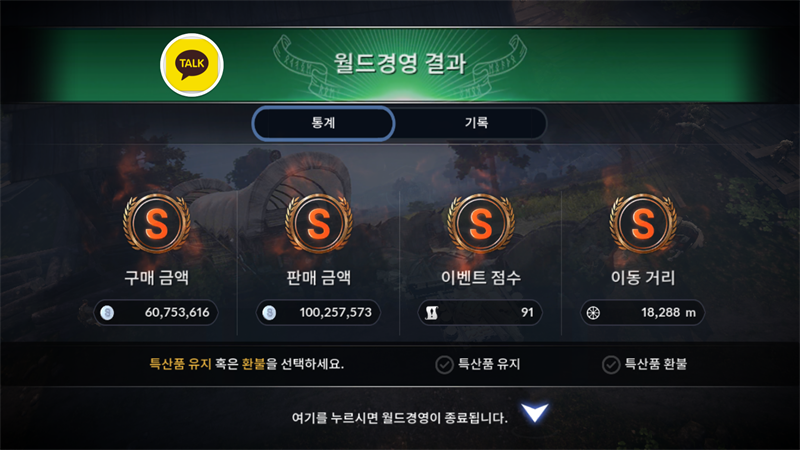Click the scroll icon beside event score 91
This screenshot has width=800, height=450.
[x=432, y=313]
